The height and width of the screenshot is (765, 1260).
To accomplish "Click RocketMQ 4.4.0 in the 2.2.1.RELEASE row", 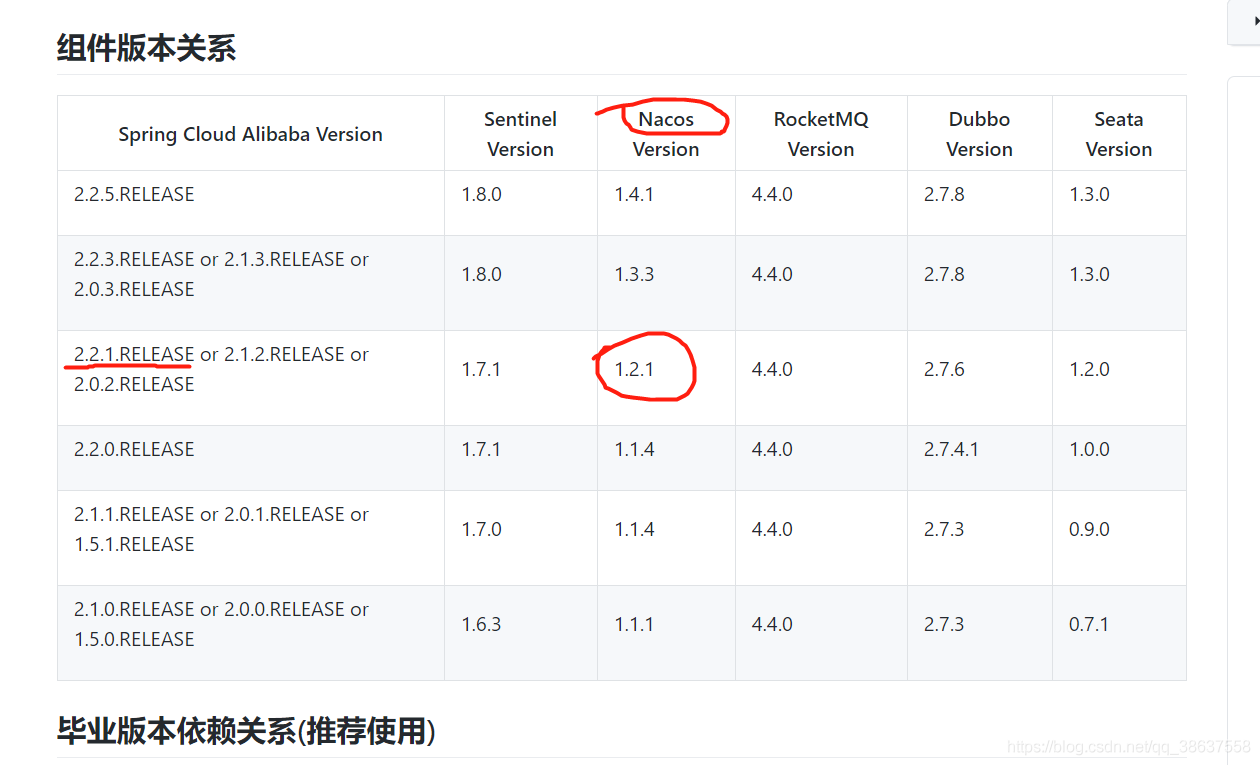I will [x=822, y=378].
